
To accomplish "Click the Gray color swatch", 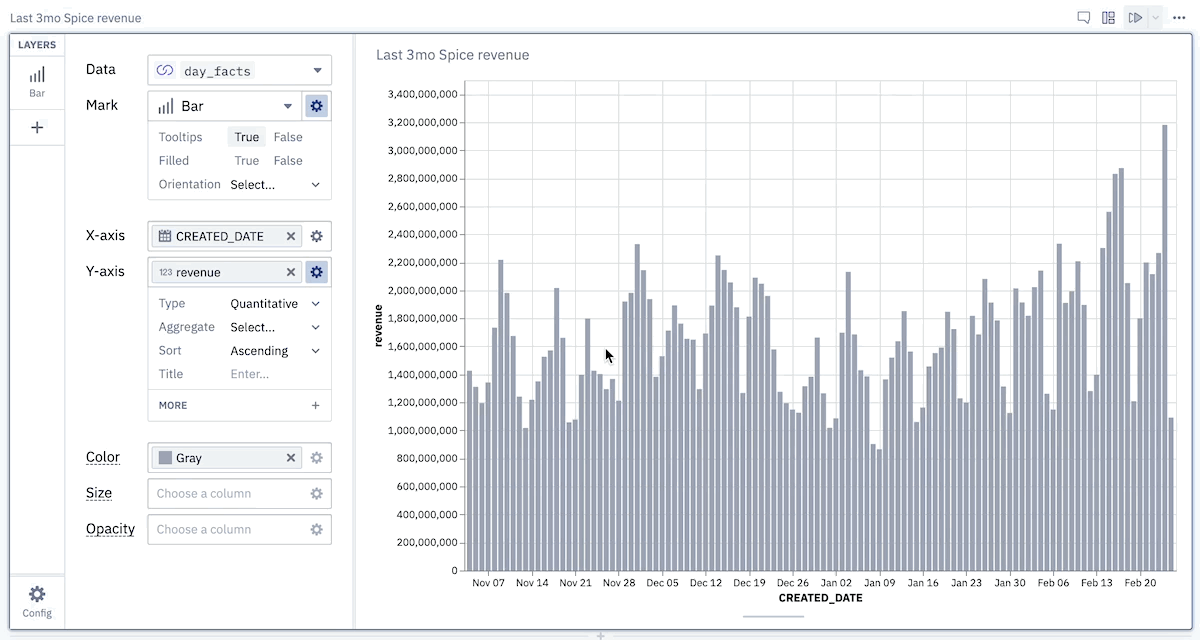I will click(x=165, y=458).
